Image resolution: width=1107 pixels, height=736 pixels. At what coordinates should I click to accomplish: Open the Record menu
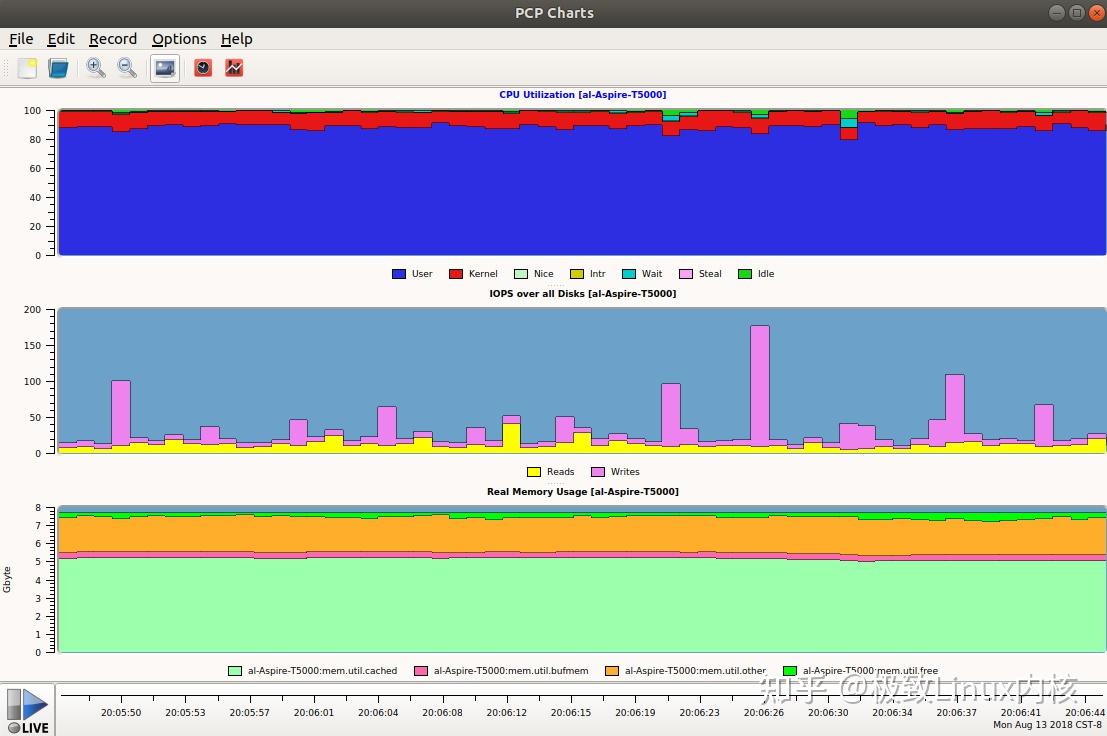coord(113,39)
